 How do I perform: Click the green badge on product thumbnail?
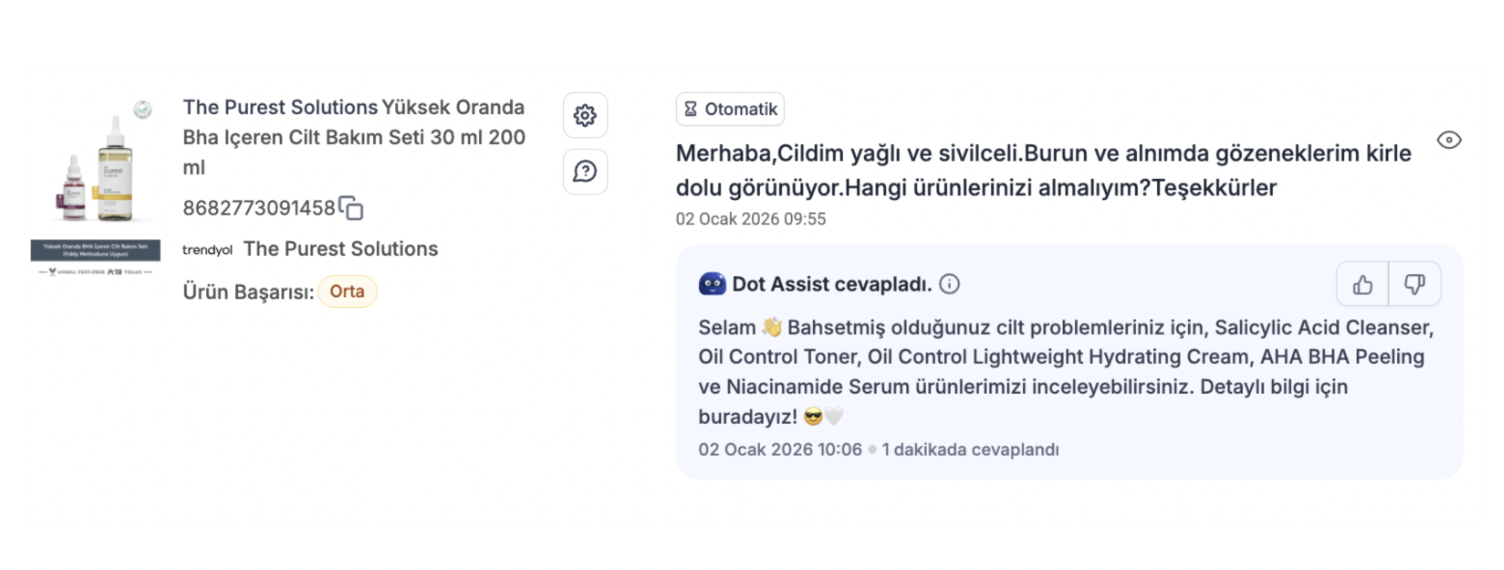(143, 110)
